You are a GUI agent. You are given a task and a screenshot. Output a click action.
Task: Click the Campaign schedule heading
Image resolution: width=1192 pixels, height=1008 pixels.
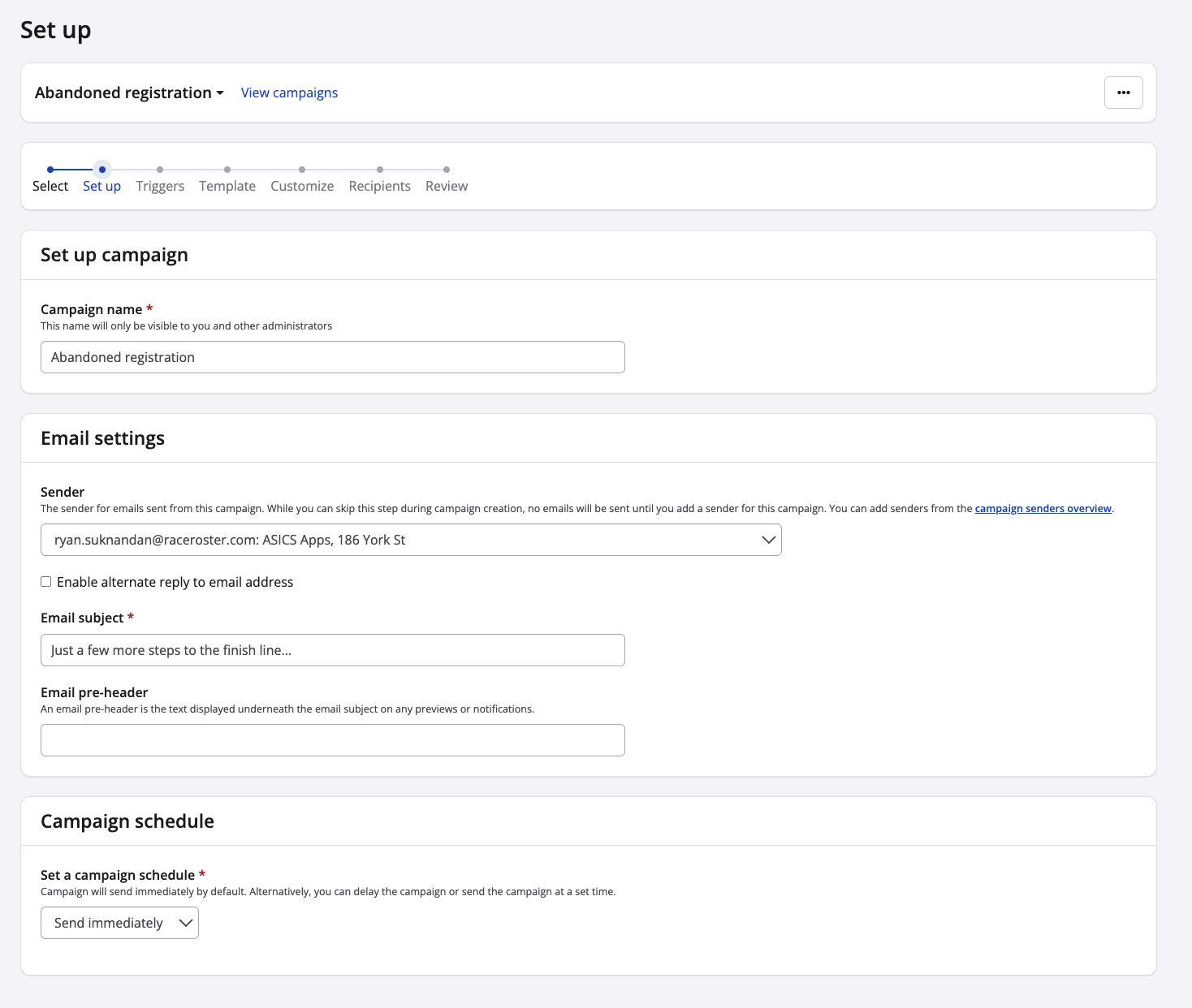tap(127, 821)
